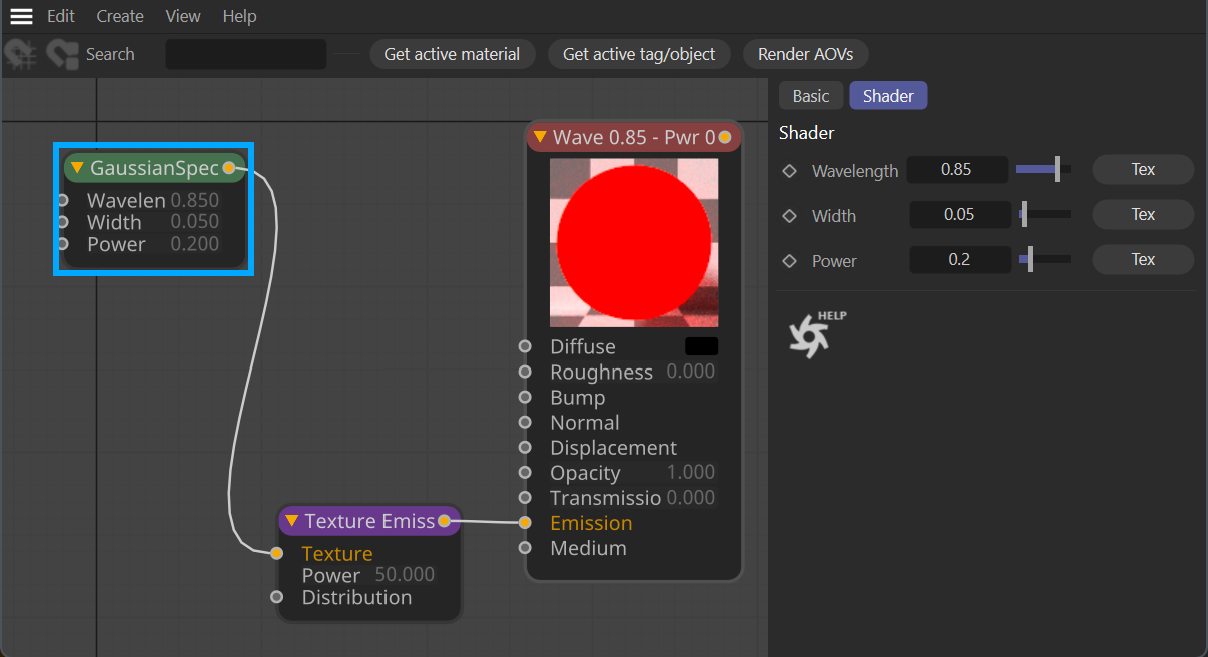
Task: Open Octane help via the logo icon
Action: tap(808, 335)
